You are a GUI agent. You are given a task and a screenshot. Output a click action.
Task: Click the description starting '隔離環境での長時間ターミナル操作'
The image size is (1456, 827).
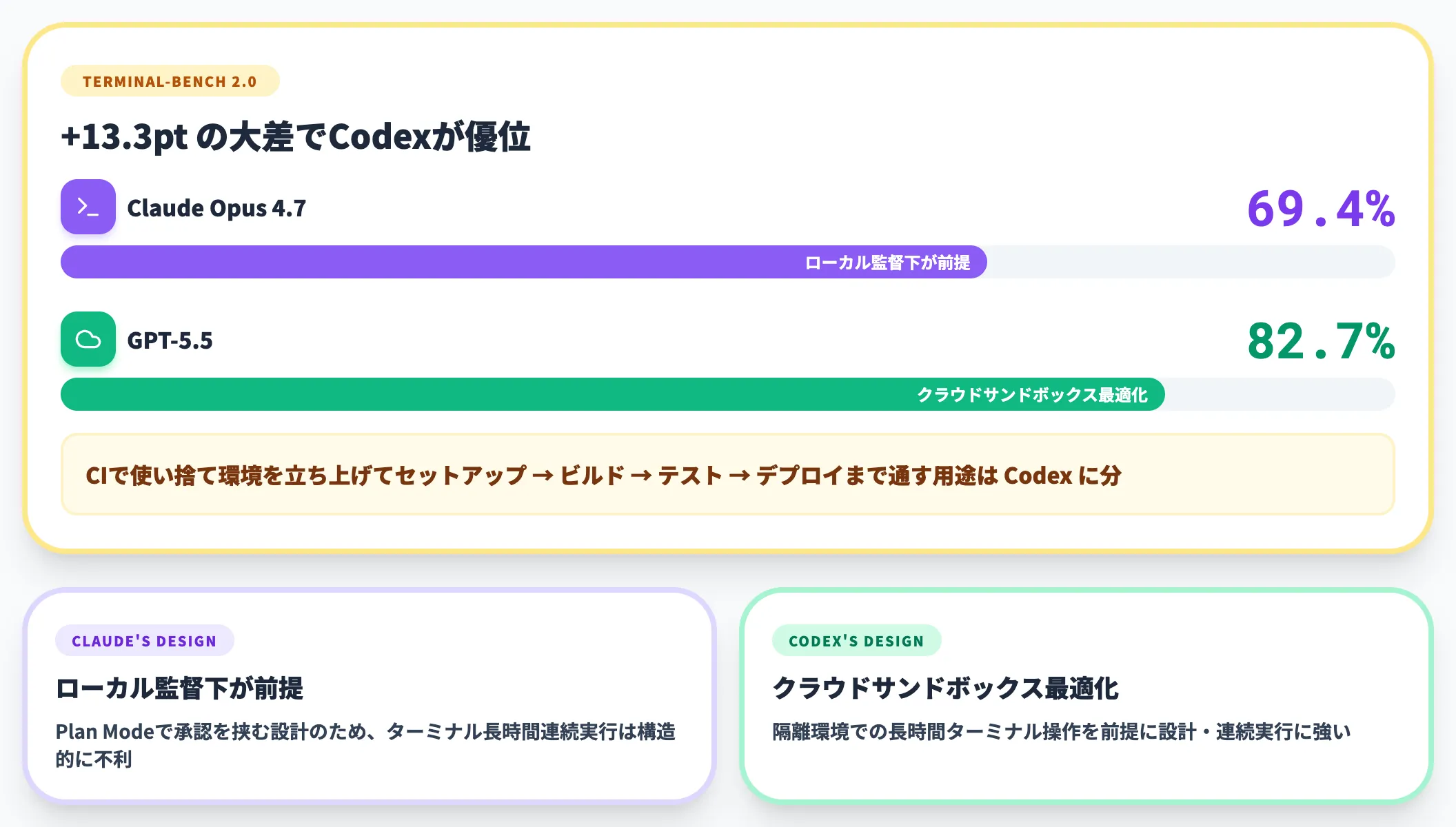pos(1062,731)
